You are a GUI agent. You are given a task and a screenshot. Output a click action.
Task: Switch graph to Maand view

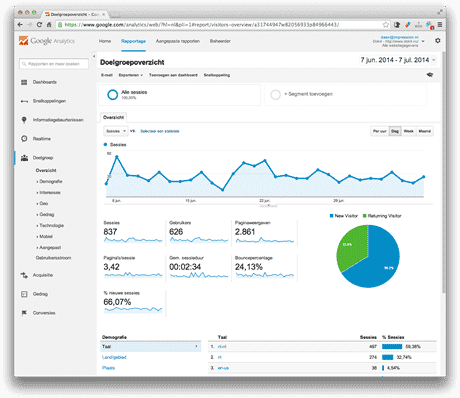pyautogui.click(x=425, y=131)
